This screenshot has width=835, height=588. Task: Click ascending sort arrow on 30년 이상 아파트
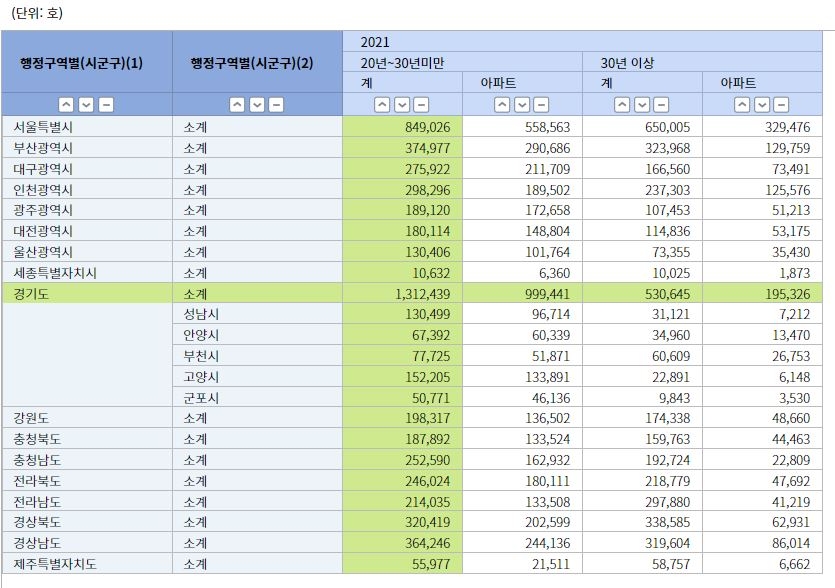743,103
